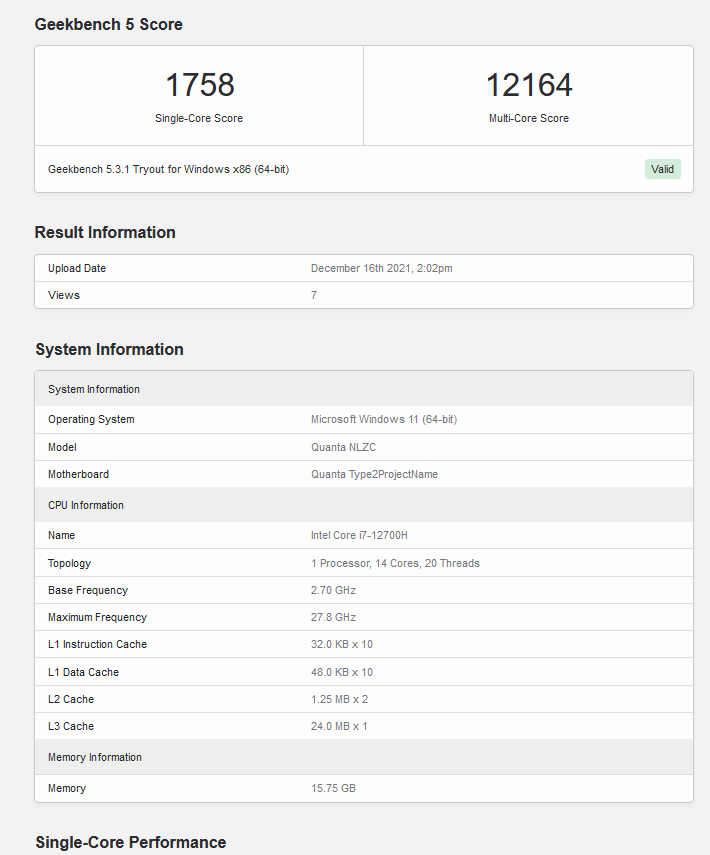The image size is (710, 855).
Task: Click the Name row label
Action: tap(61, 535)
